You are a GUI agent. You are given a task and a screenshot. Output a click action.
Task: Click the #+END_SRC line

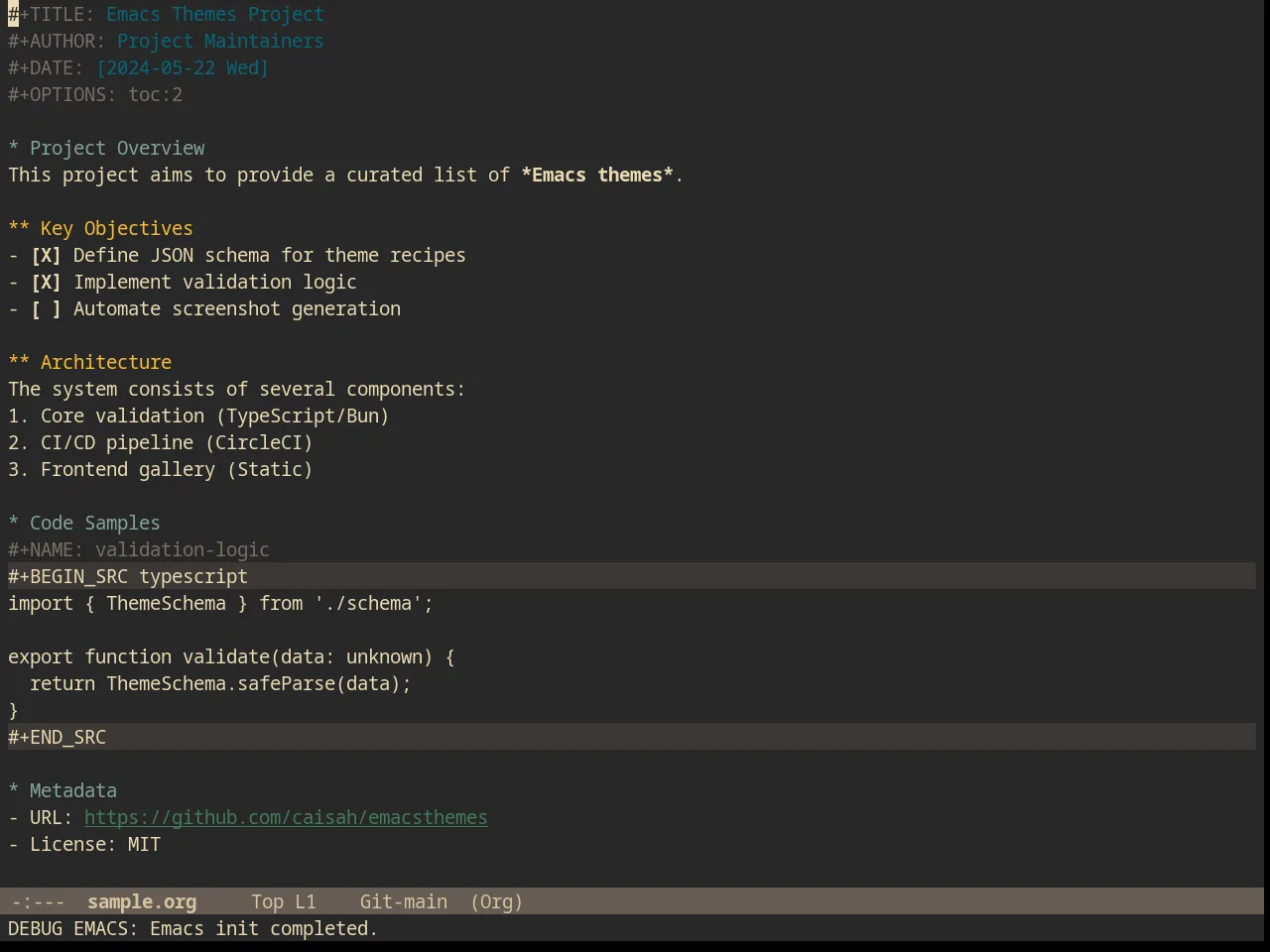click(x=631, y=737)
